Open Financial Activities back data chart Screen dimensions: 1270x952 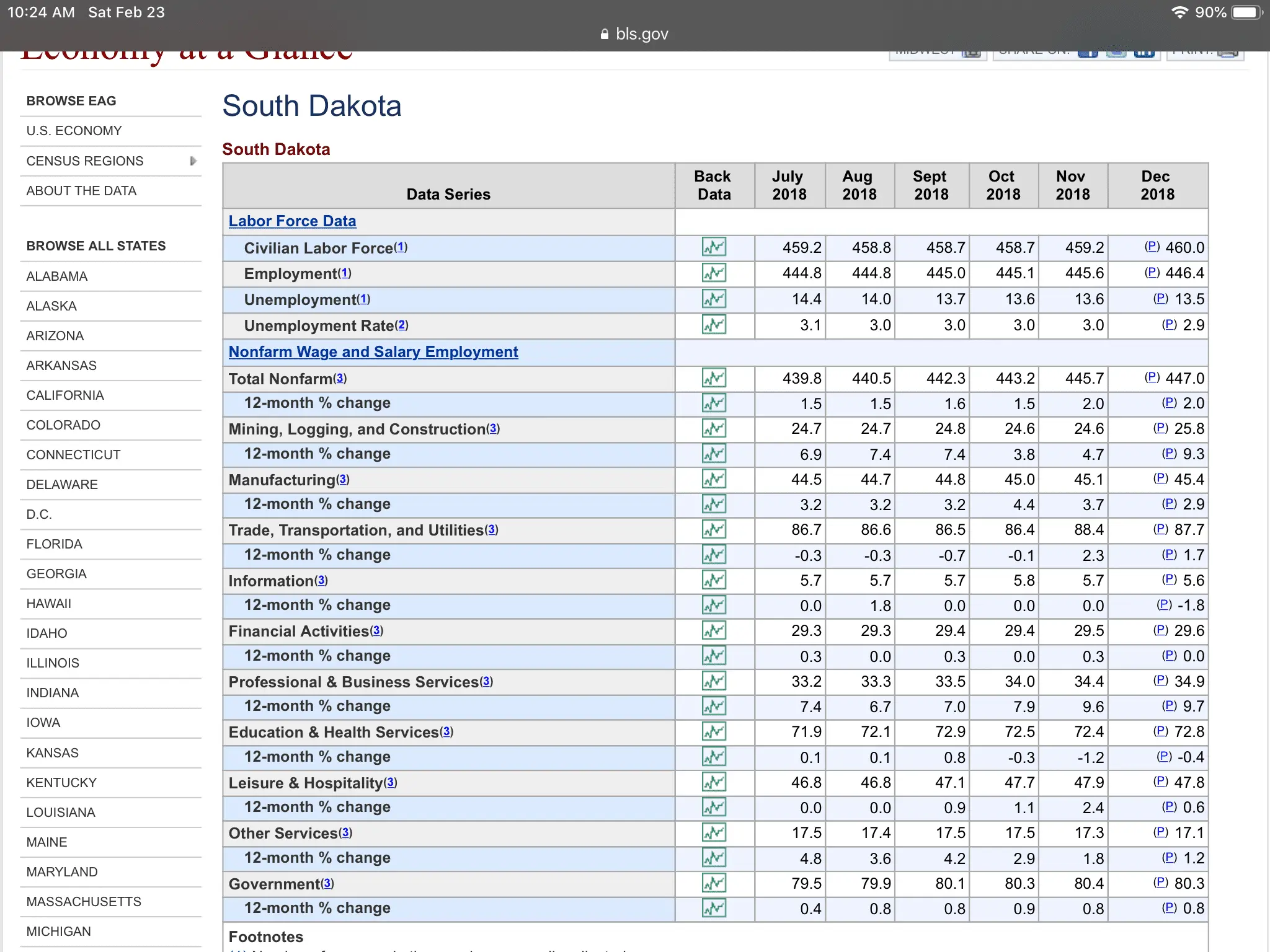(x=714, y=631)
